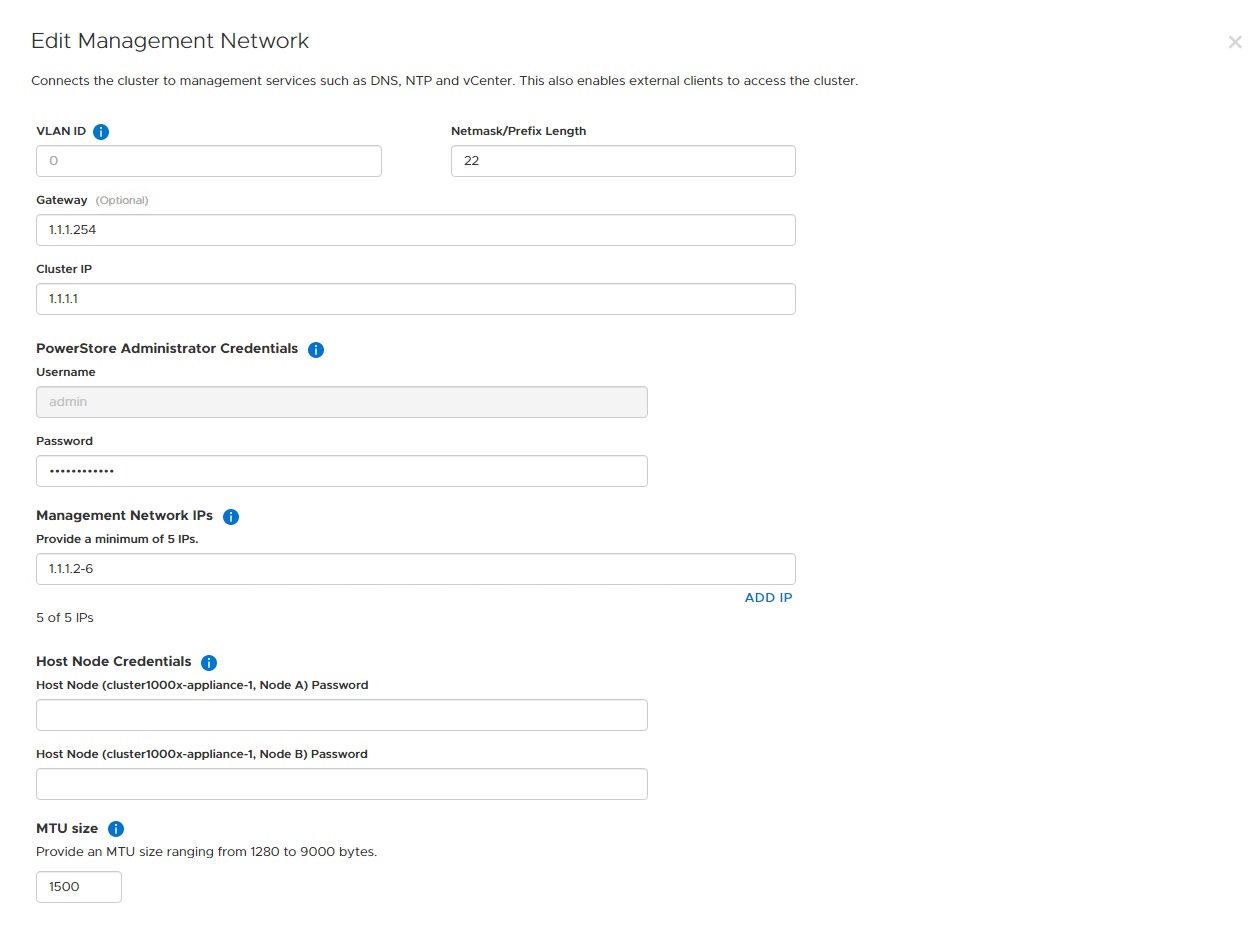
Task: Click the Management Network IPs field showing 1.1.1.2-6
Action: tap(416, 568)
